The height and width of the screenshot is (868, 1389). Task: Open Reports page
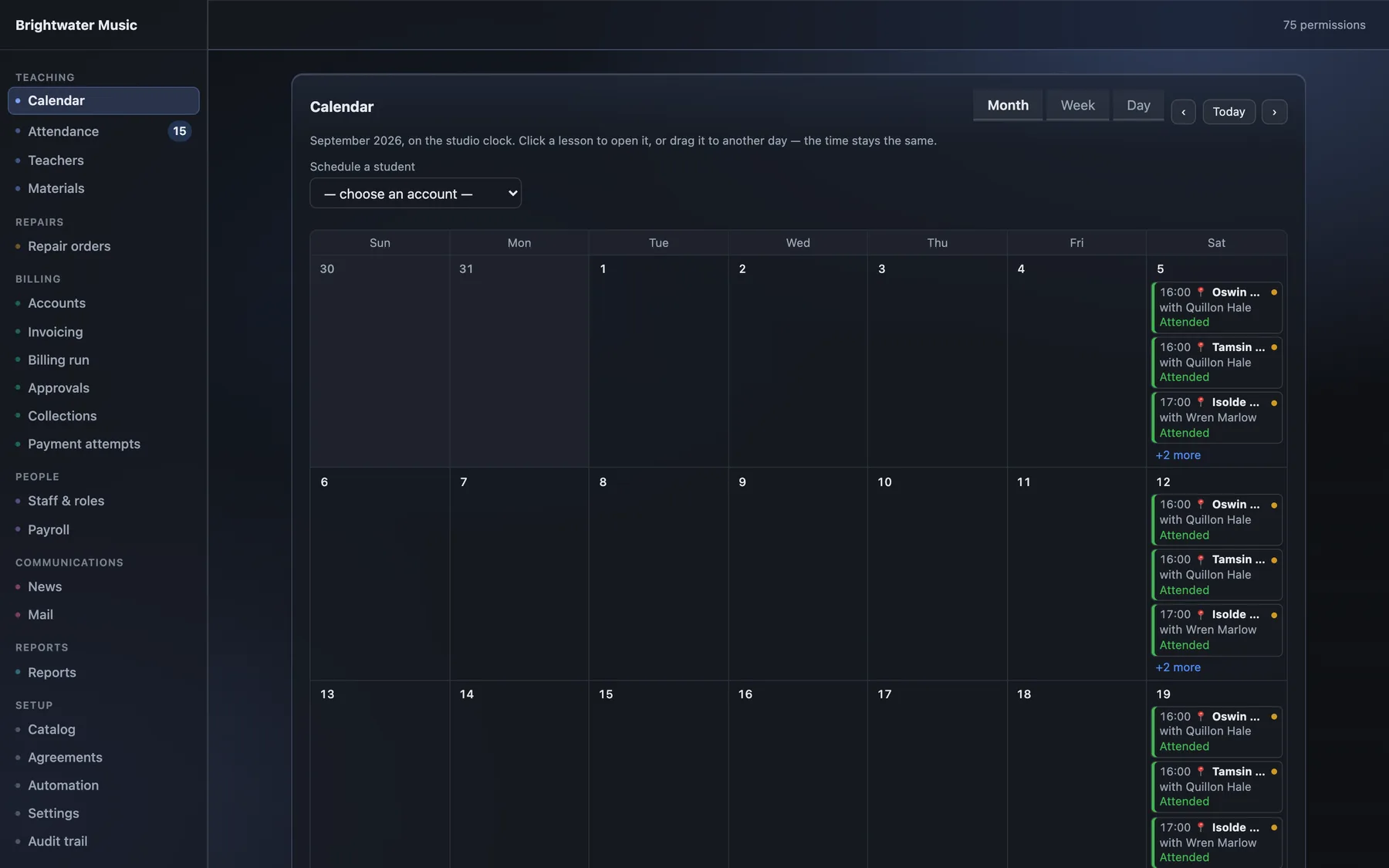tap(103, 673)
